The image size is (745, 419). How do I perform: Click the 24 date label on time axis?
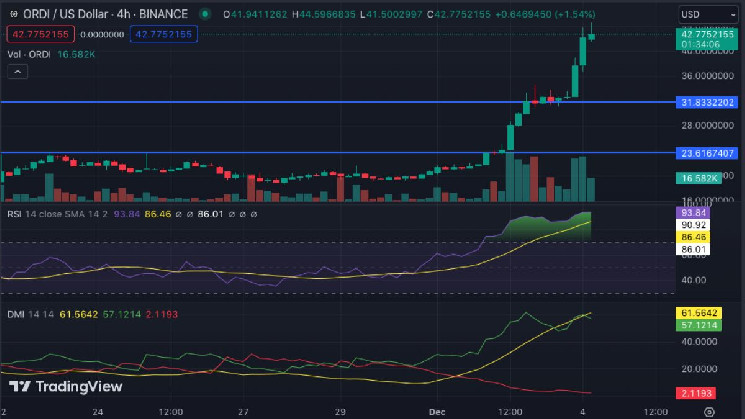[x=97, y=412]
